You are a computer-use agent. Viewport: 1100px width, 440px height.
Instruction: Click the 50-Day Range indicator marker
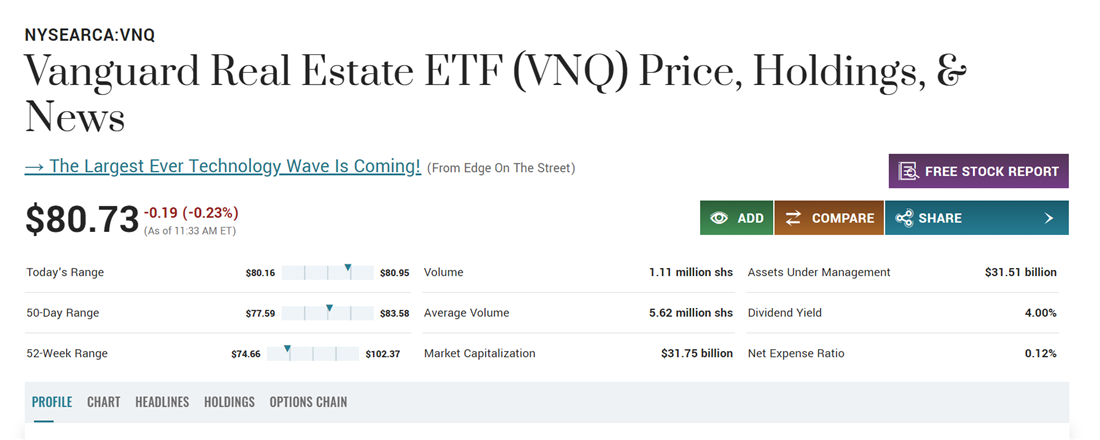click(x=329, y=309)
